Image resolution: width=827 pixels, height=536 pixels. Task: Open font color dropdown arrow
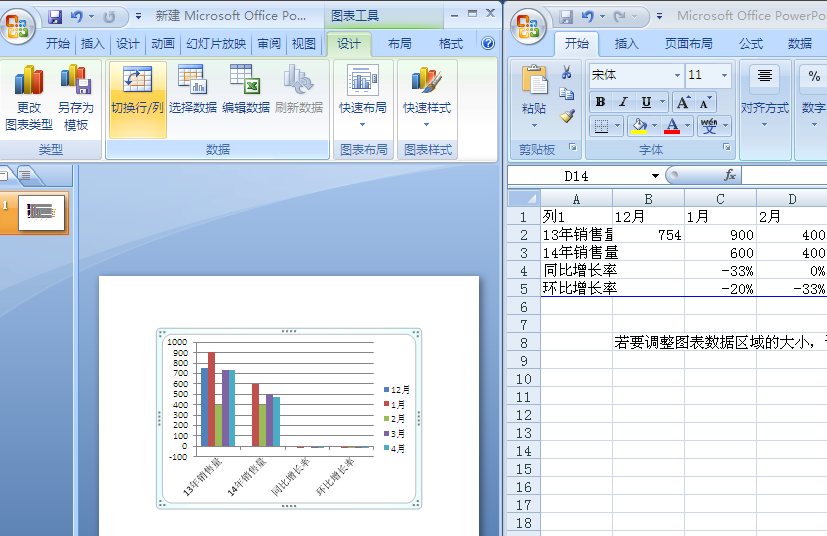point(687,126)
